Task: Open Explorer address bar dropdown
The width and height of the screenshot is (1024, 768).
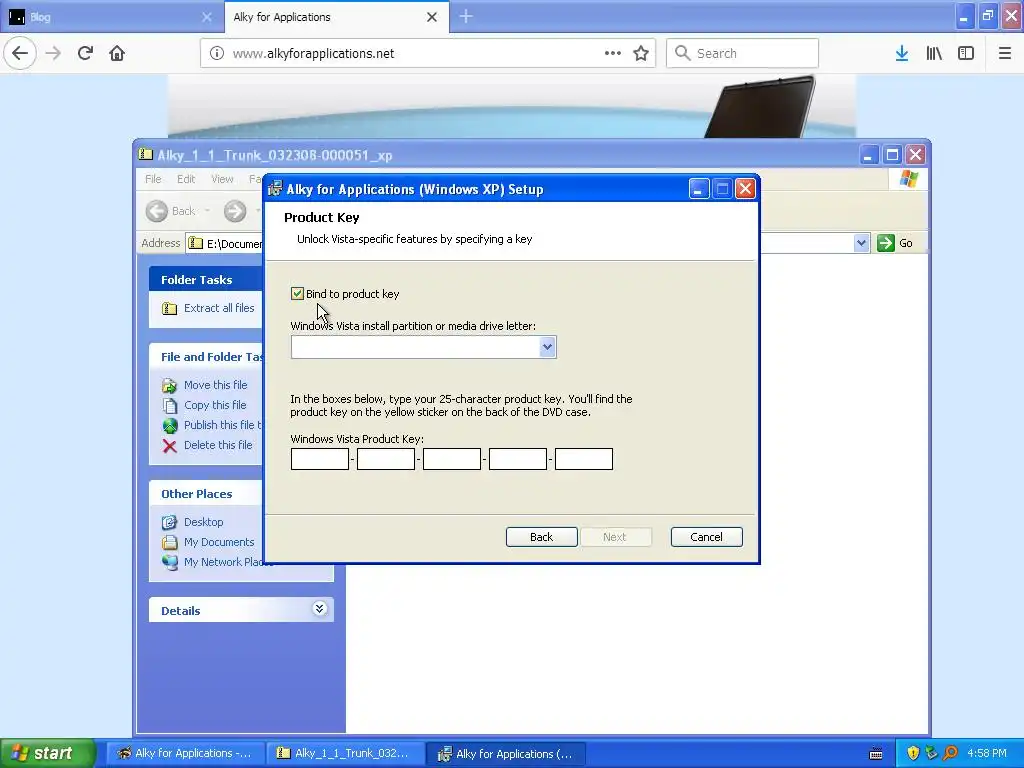Action: [861, 244]
